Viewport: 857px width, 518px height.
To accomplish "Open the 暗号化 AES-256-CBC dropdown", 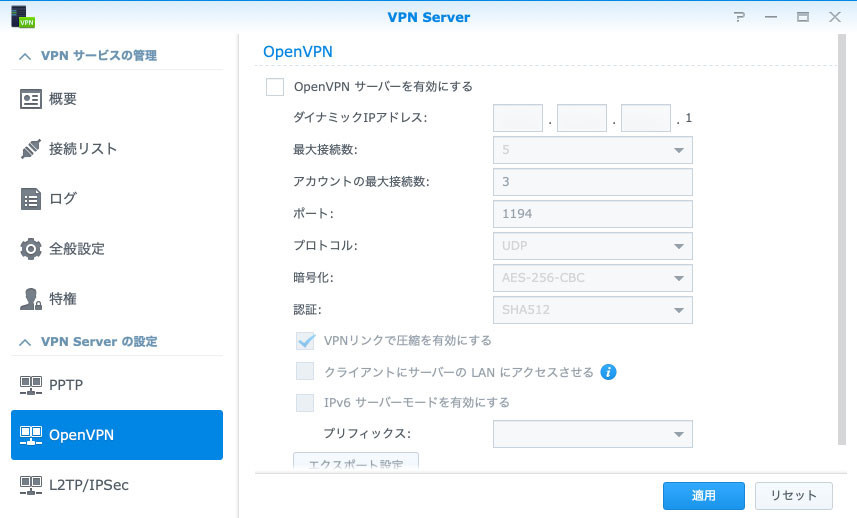I will pos(592,278).
